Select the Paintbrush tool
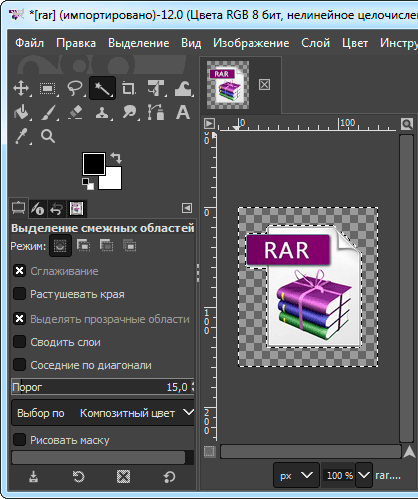 49,112
